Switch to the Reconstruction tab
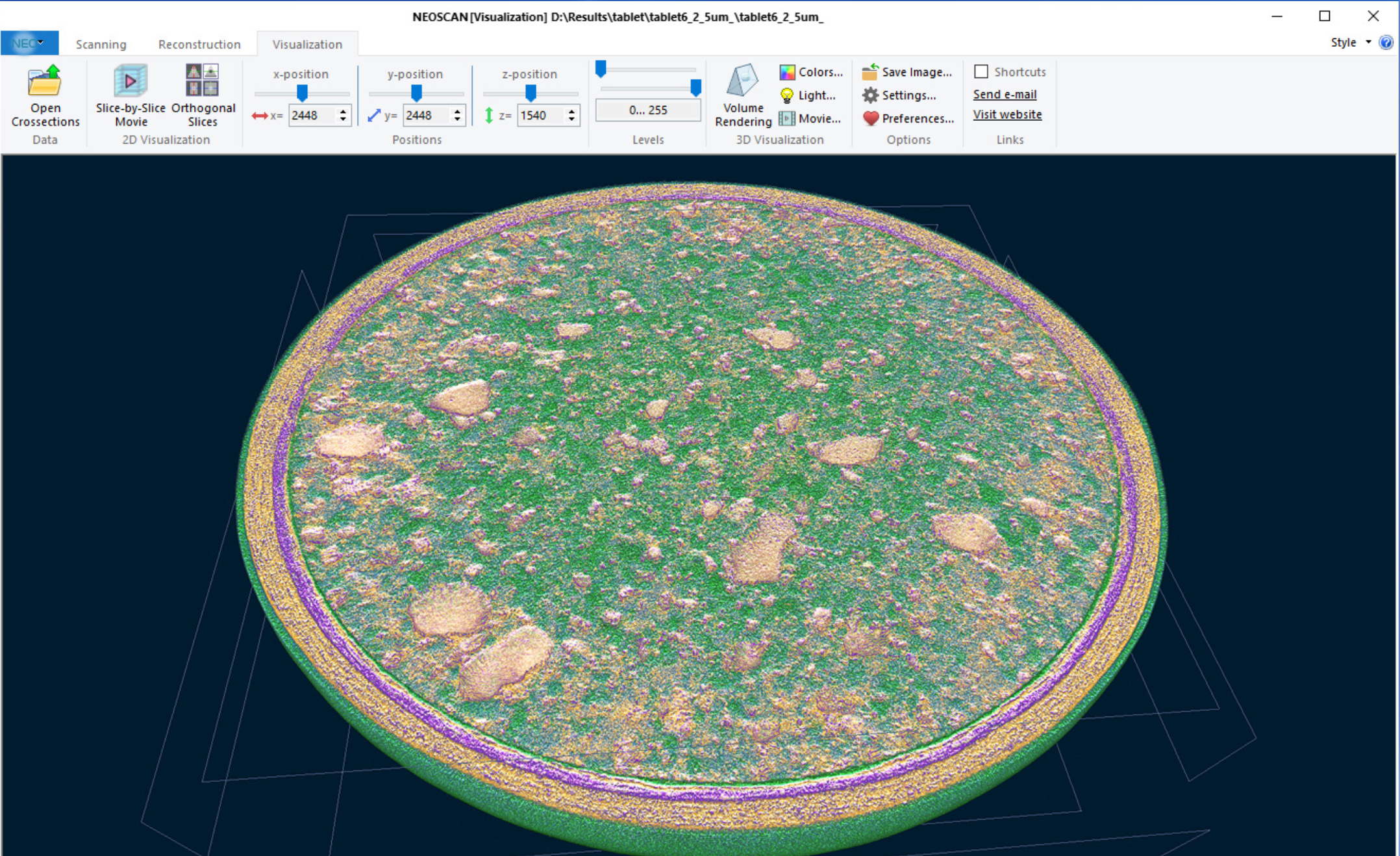The image size is (1400, 856). click(199, 44)
